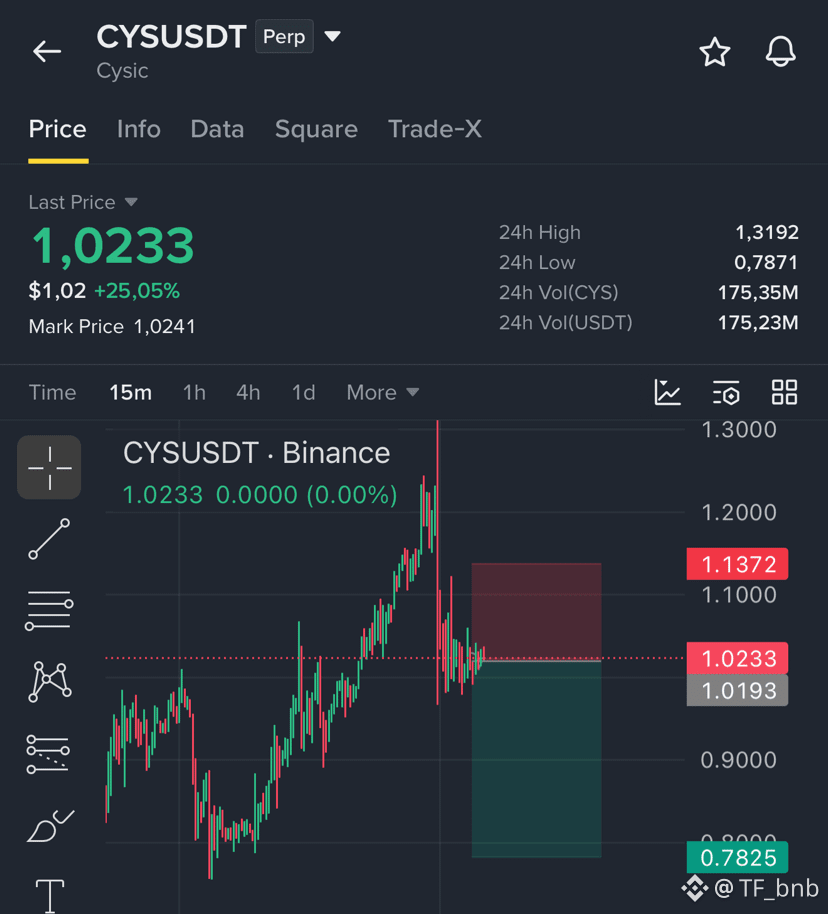Viewport: 828px width, 914px height.
Task: Click the red stop-loss zone of position
Action: (536, 611)
